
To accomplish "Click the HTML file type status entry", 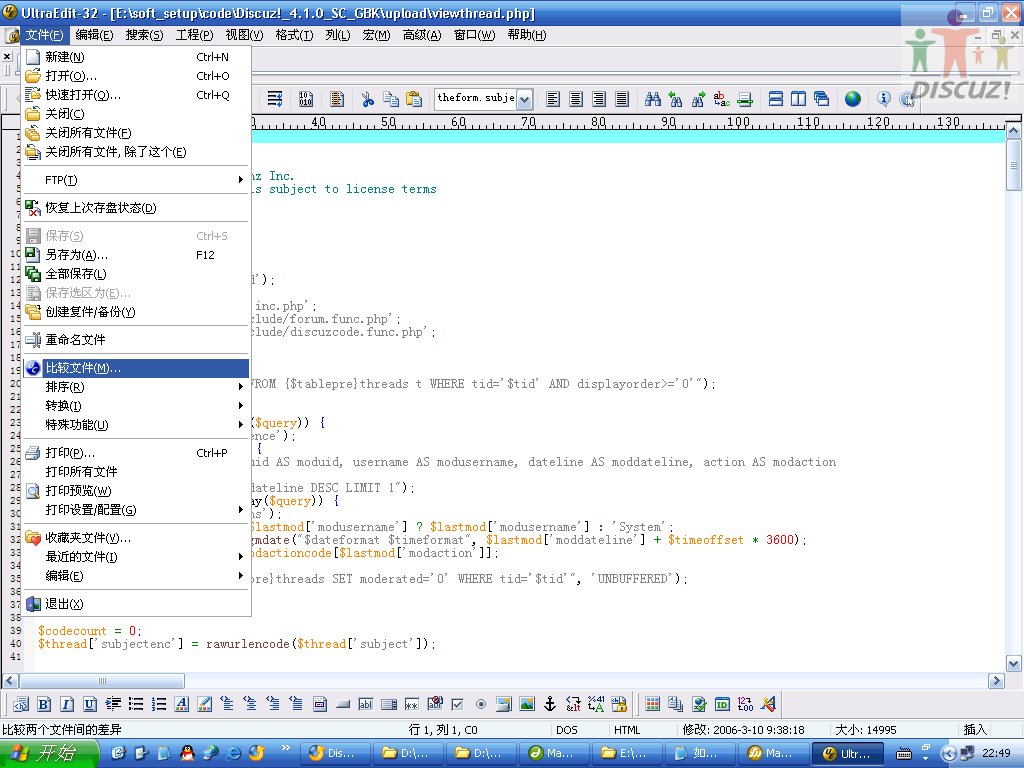I will pos(627,729).
